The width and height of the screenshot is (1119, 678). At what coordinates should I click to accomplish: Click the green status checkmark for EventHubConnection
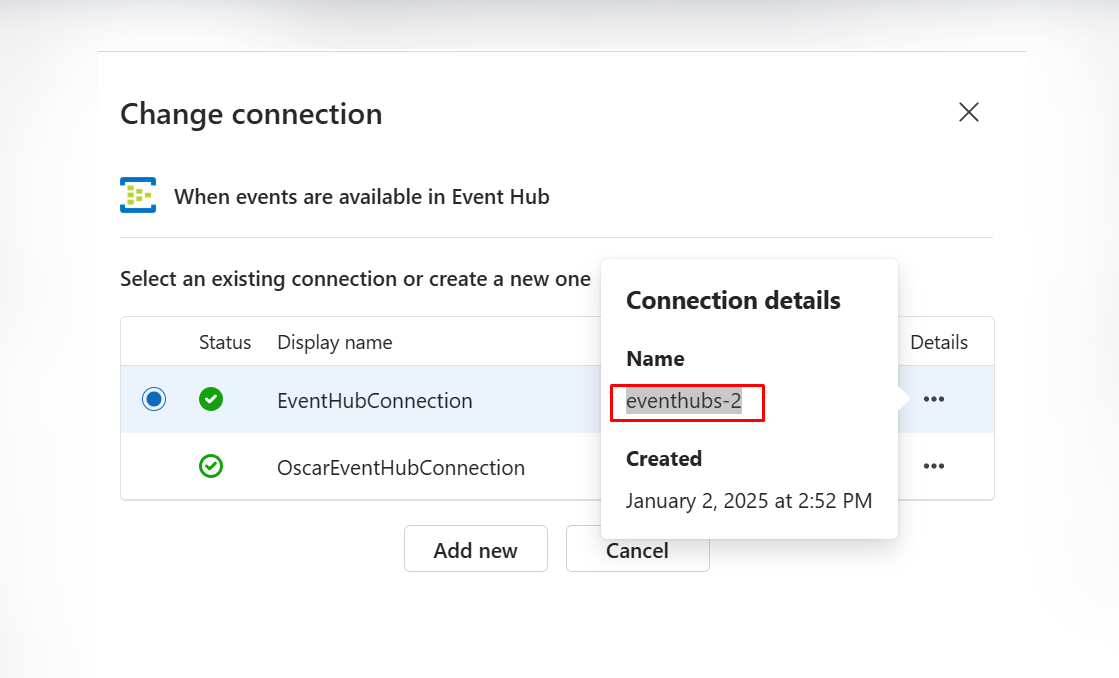point(211,400)
